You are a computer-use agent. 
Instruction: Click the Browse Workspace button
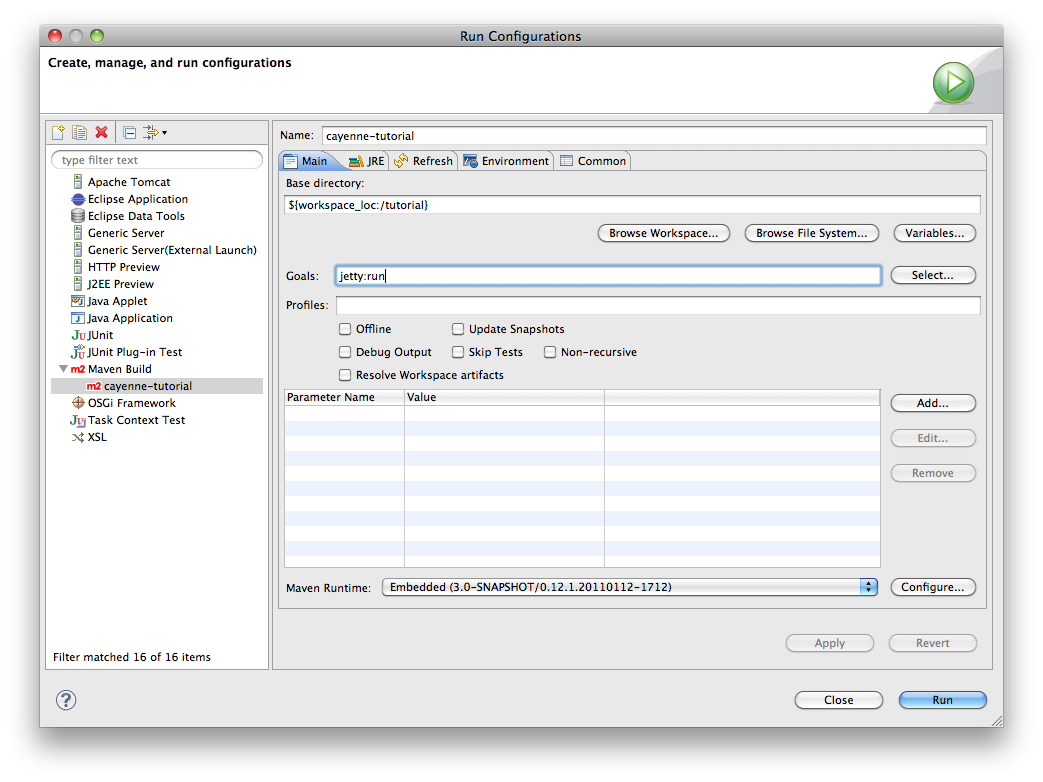point(663,233)
